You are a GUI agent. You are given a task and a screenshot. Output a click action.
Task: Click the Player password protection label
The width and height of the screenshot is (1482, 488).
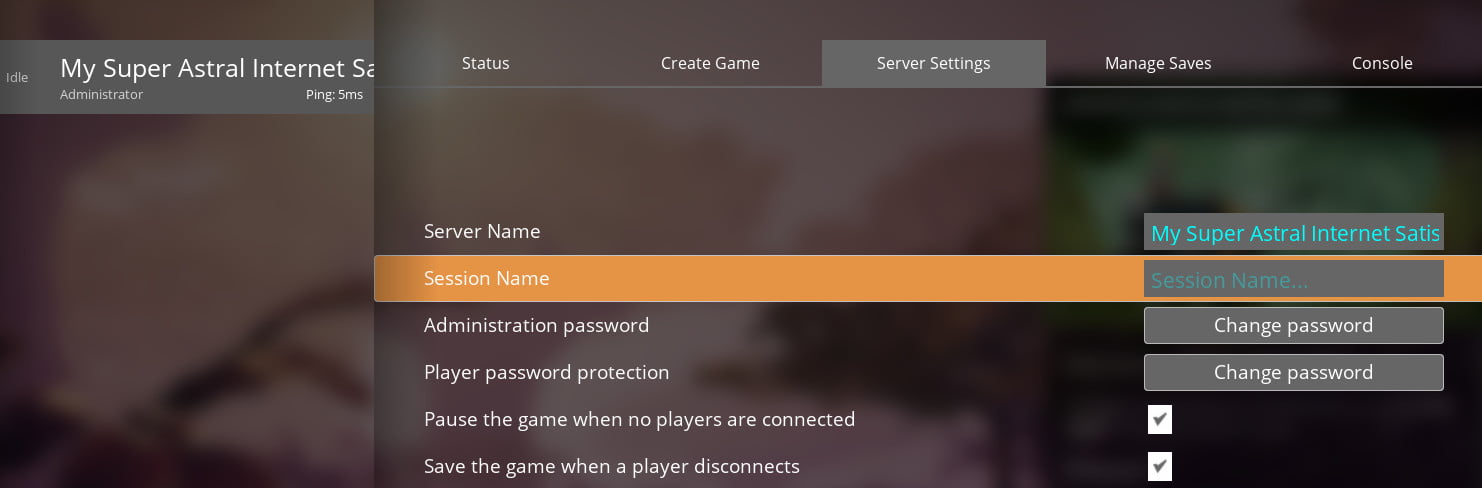click(546, 372)
